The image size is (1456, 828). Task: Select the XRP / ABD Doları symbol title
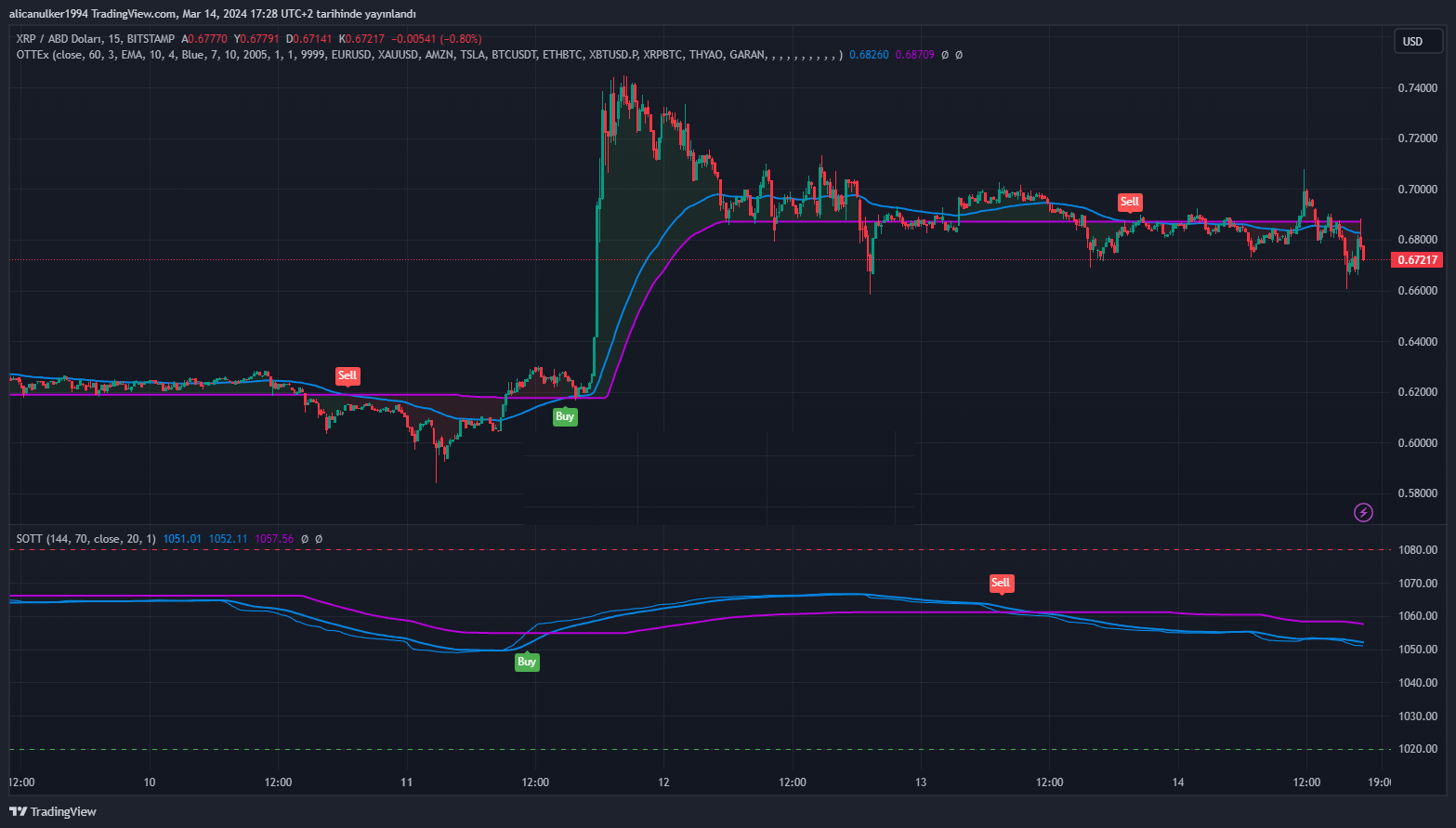click(x=59, y=39)
